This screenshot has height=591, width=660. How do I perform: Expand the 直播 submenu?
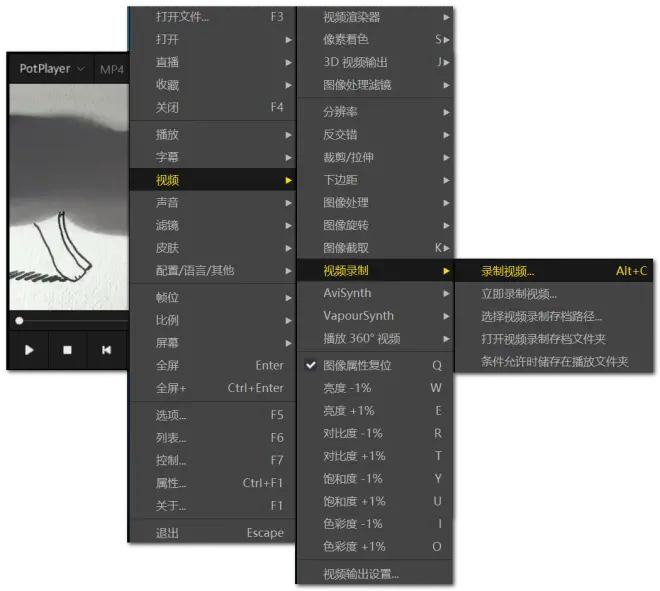click(x=213, y=62)
